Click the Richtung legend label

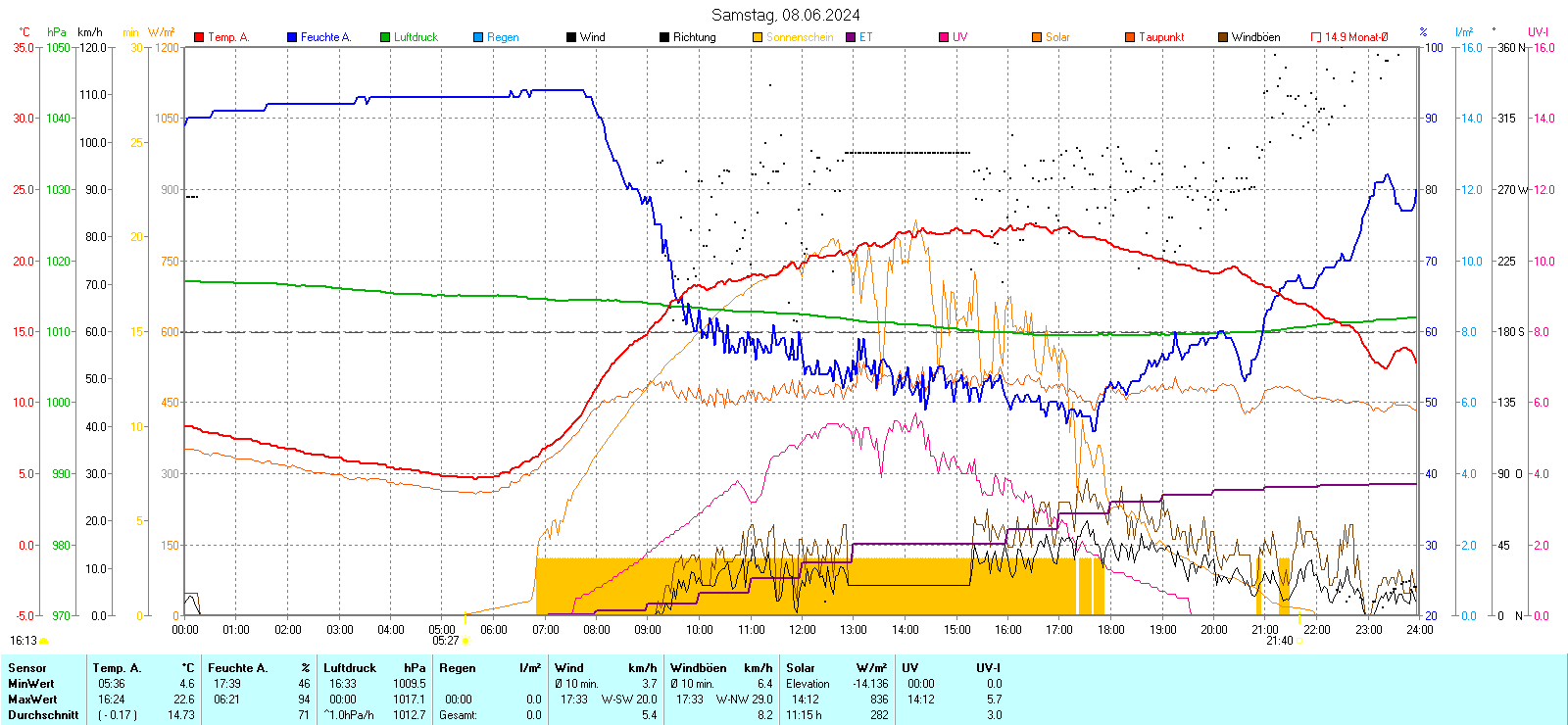[694, 37]
